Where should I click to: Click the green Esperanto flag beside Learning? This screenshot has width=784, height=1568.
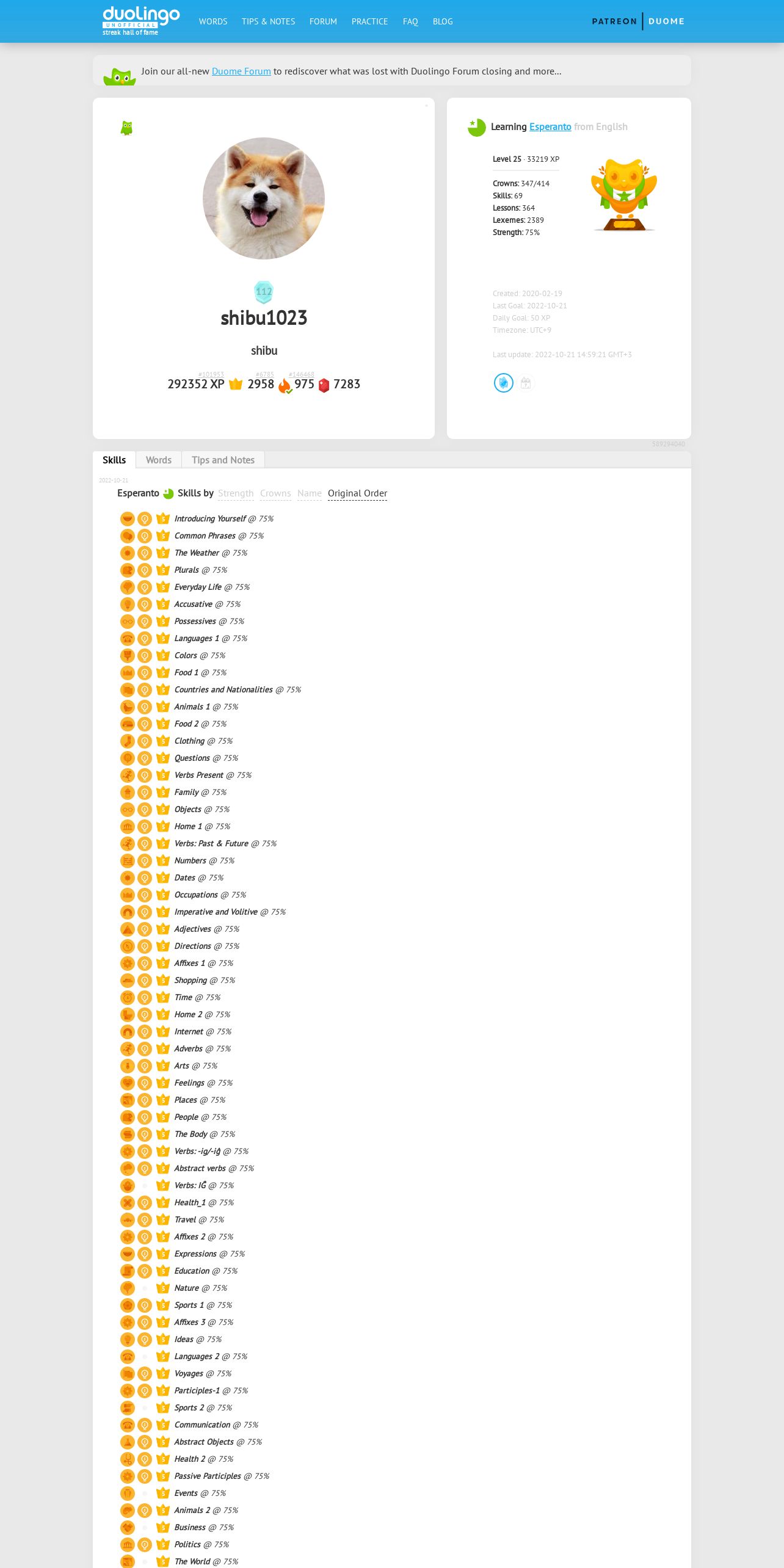pos(477,127)
